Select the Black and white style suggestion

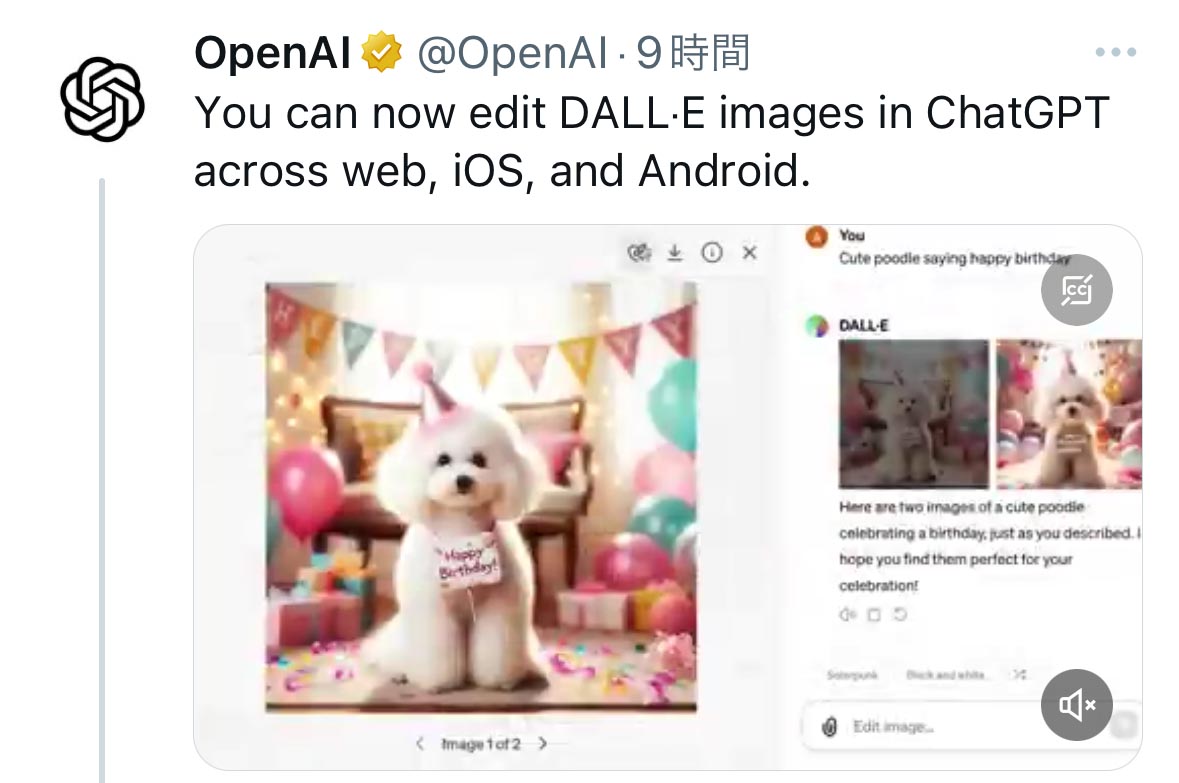(x=945, y=675)
